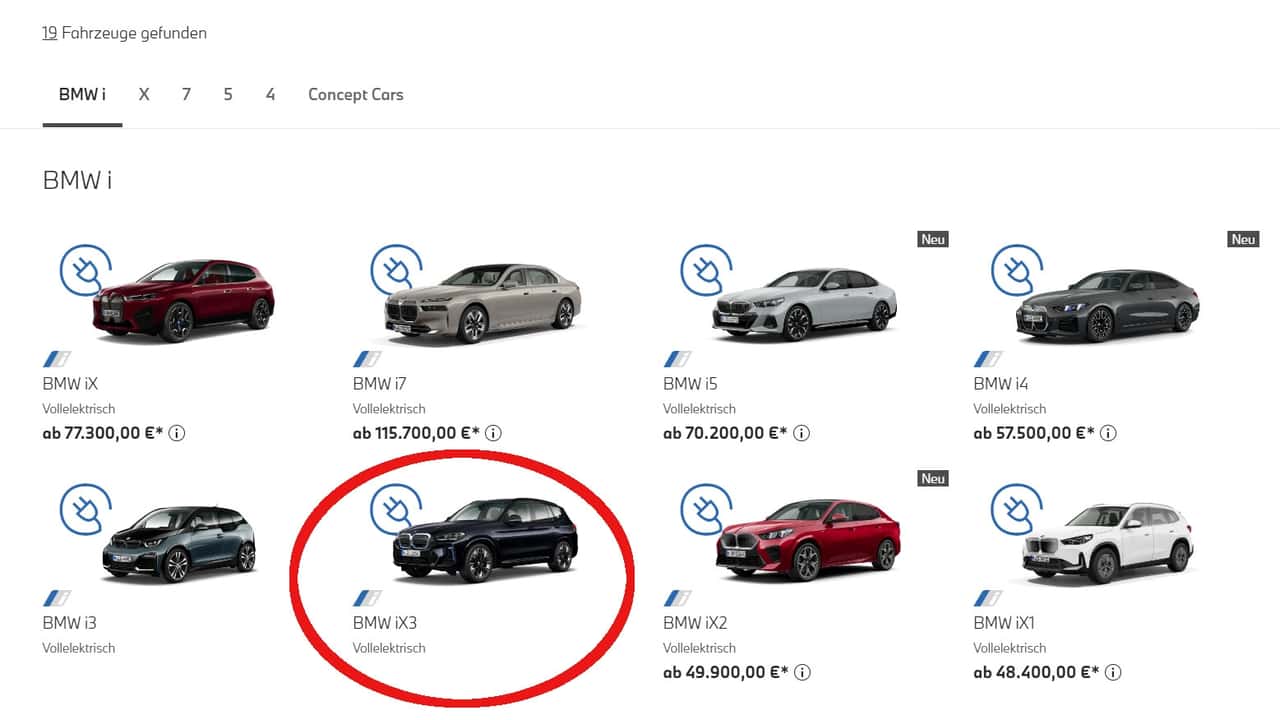
Task: Click the white BMW iX1 car image
Action: click(x=1108, y=542)
